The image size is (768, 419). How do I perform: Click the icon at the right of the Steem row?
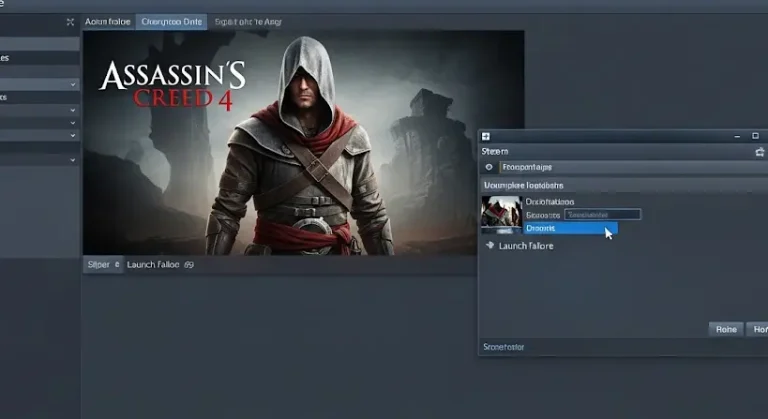click(760, 152)
